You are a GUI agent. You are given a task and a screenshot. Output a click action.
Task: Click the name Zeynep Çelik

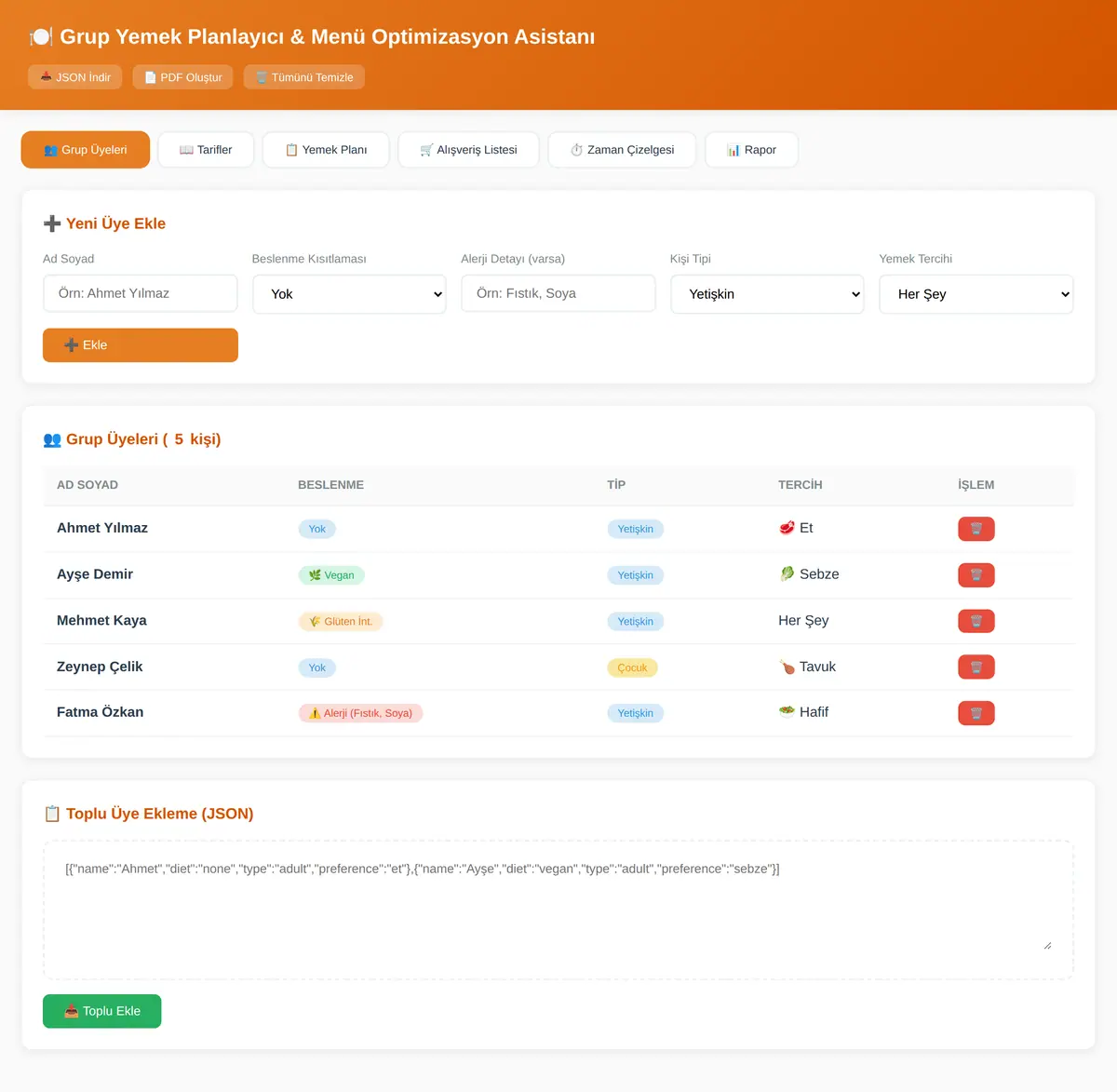100,667
